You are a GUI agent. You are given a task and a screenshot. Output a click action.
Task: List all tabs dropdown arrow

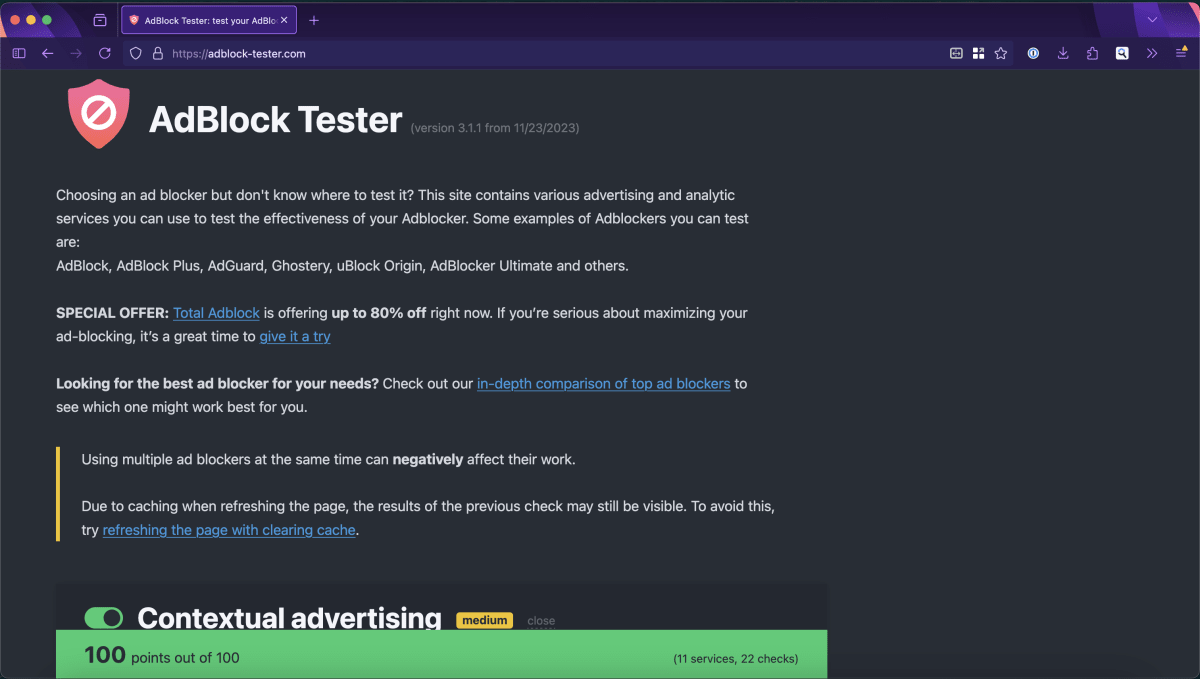(1152, 20)
